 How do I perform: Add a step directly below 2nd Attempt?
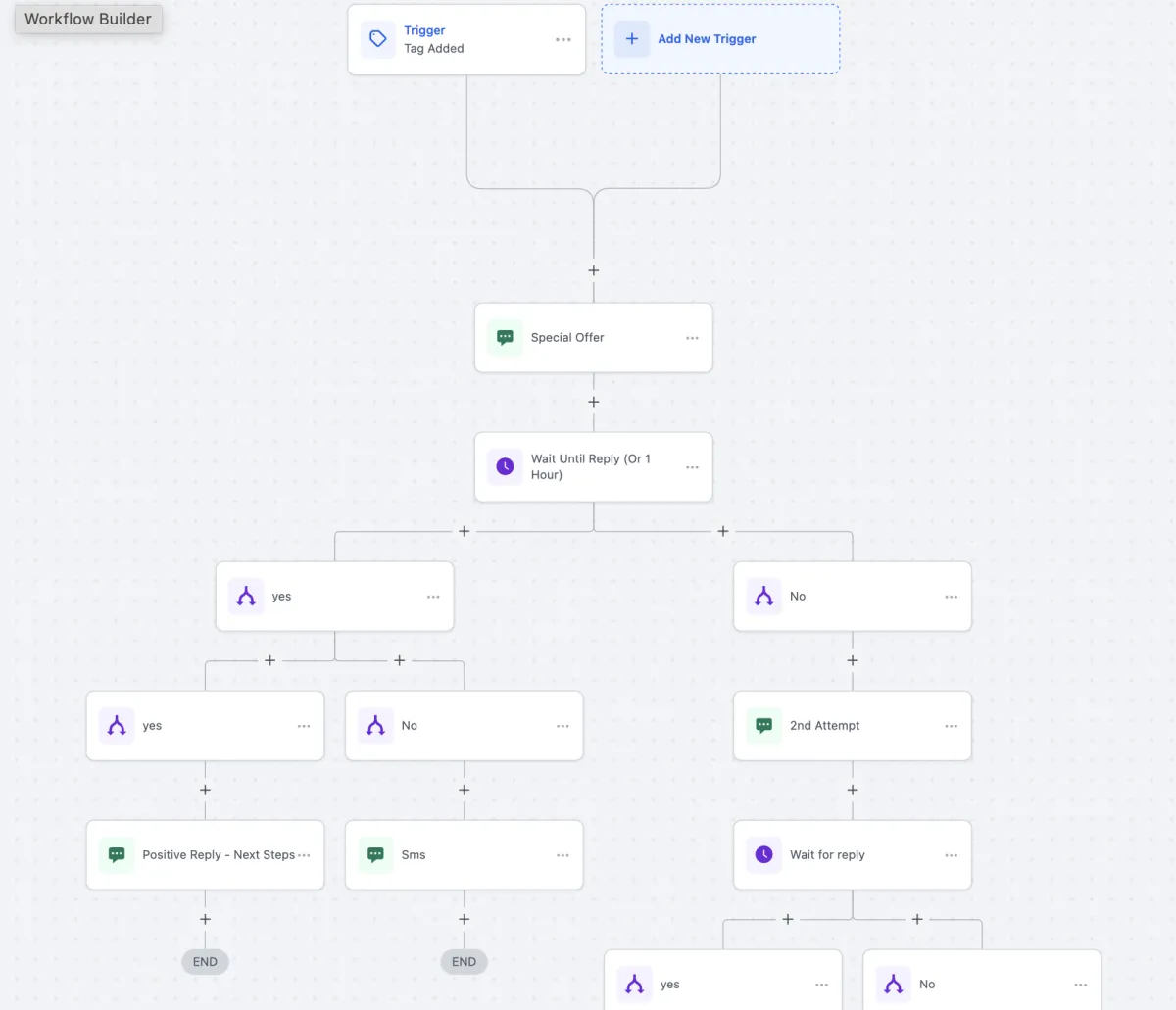[853, 790]
